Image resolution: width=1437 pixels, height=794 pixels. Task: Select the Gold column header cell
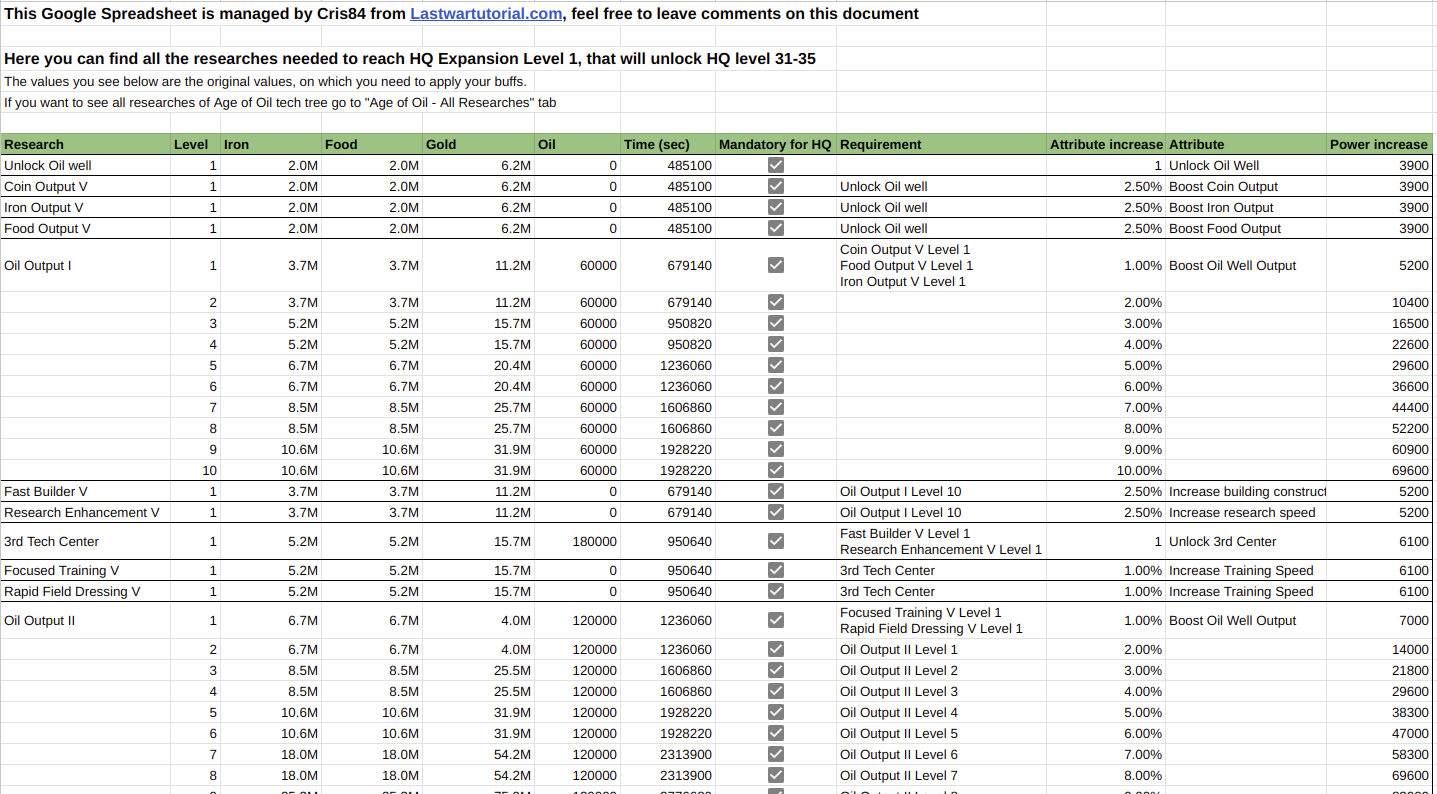[477, 144]
